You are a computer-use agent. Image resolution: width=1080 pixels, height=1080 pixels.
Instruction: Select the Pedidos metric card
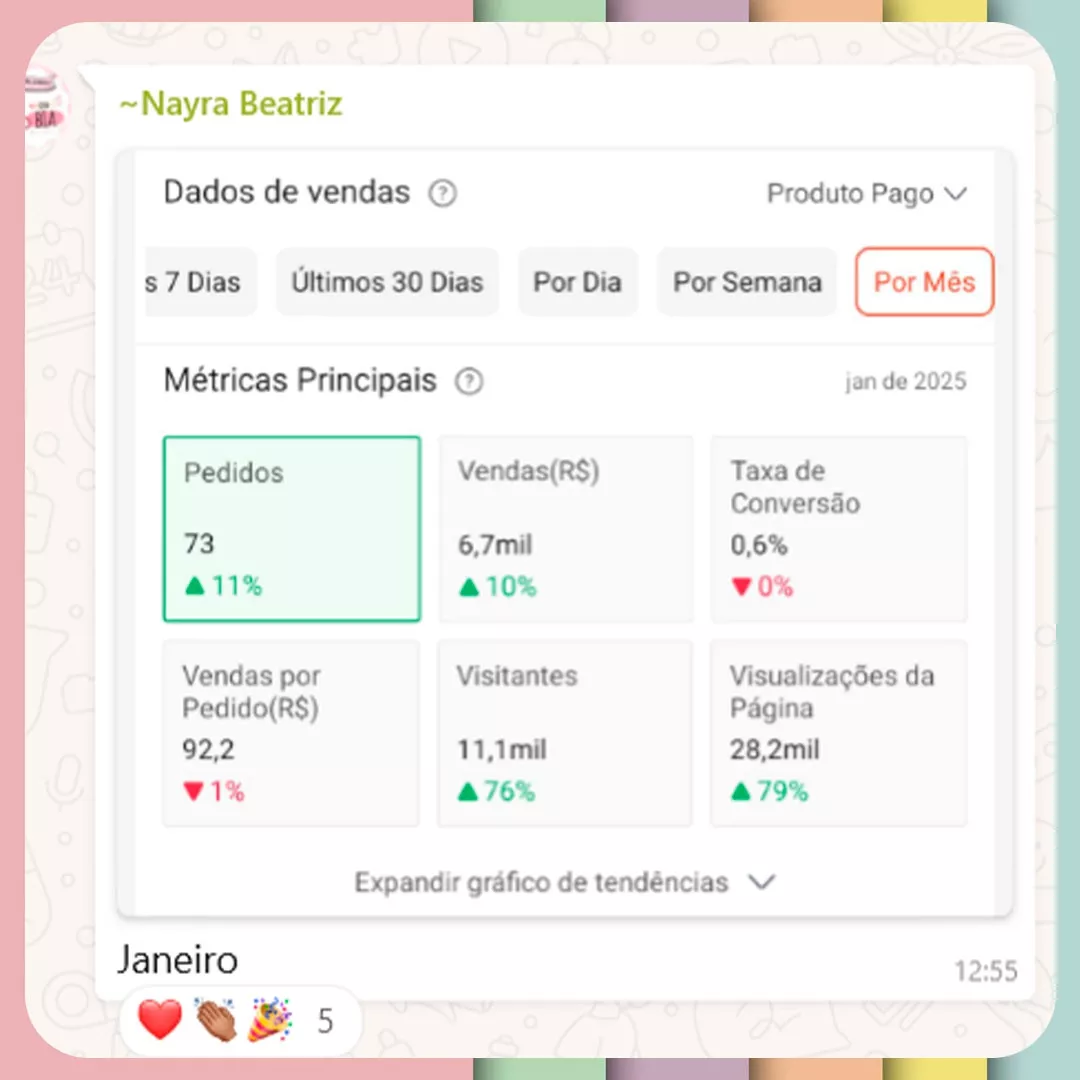click(292, 529)
